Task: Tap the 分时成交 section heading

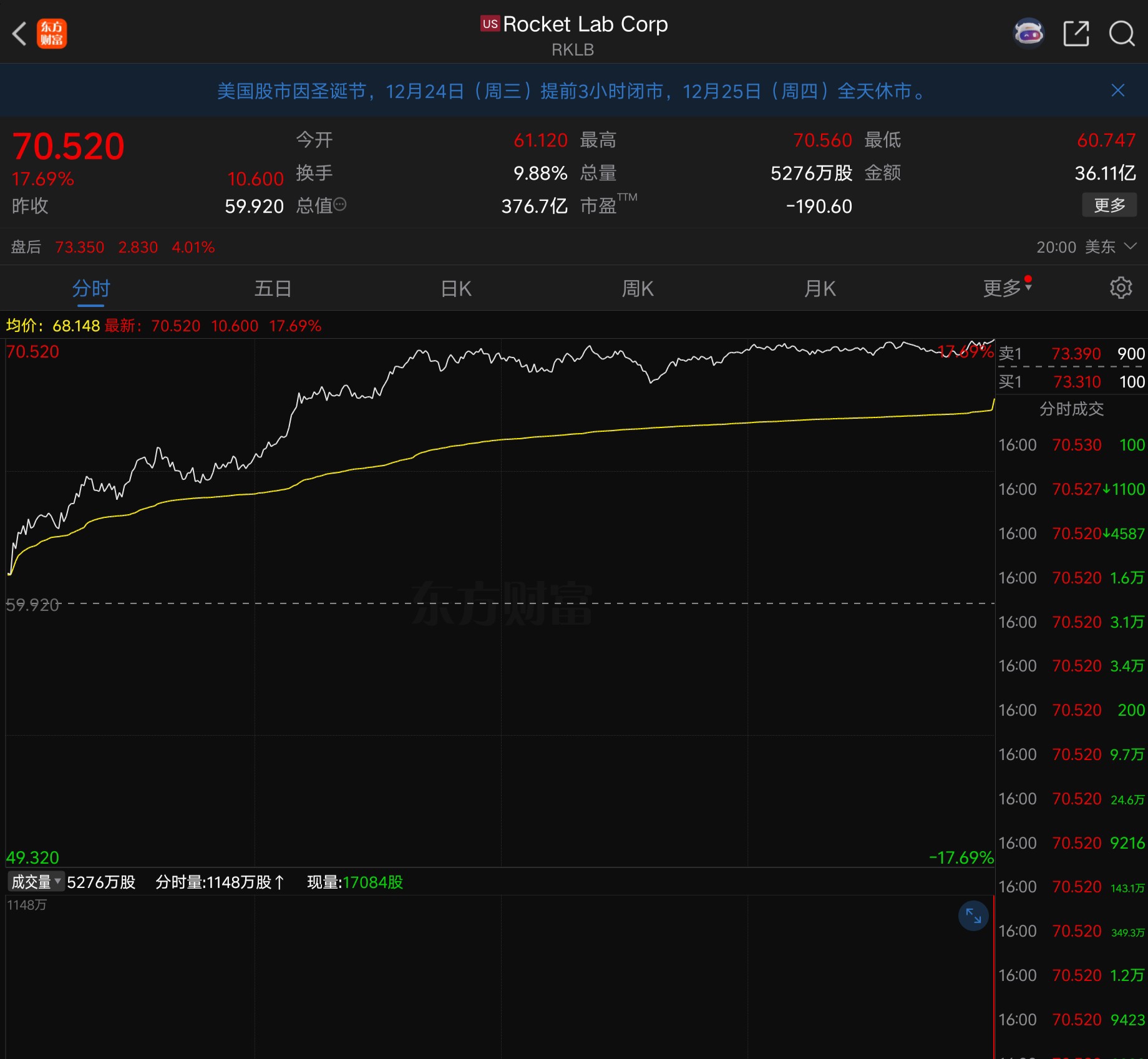Action: [x=1071, y=409]
